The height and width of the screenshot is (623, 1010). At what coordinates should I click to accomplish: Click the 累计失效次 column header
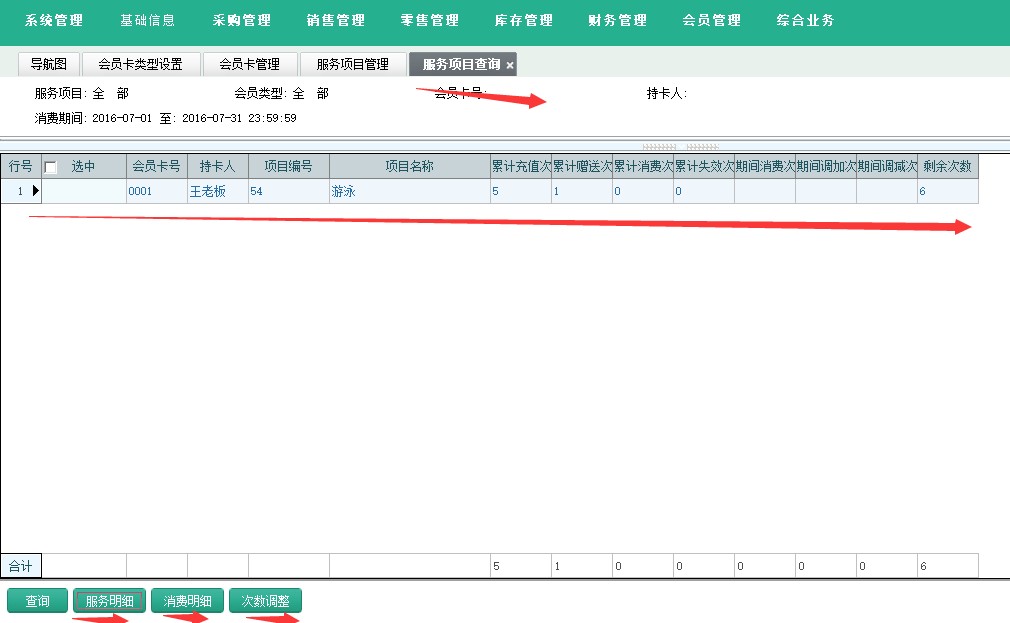(x=704, y=166)
